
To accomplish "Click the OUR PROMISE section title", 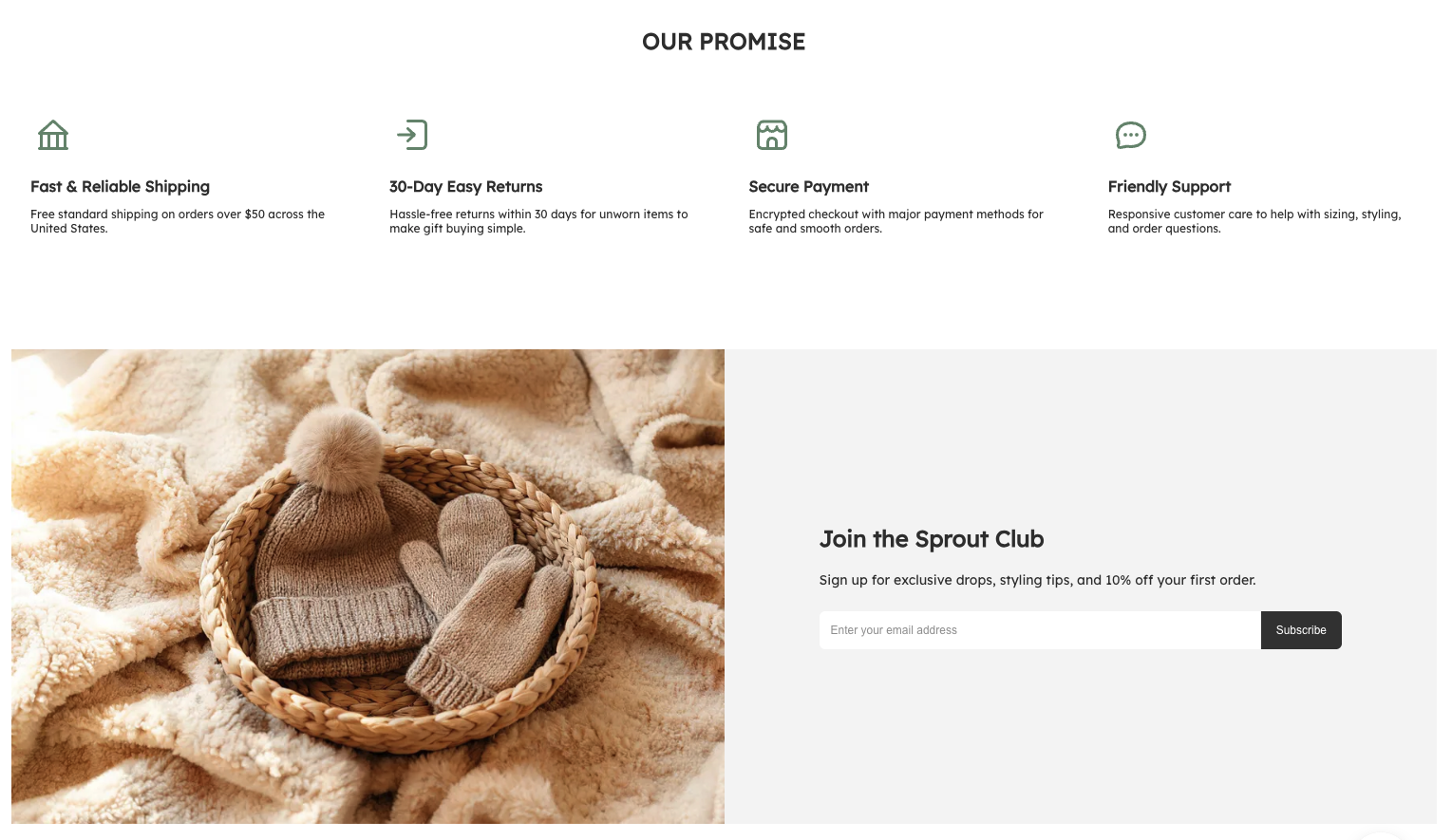I will [724, 42].
